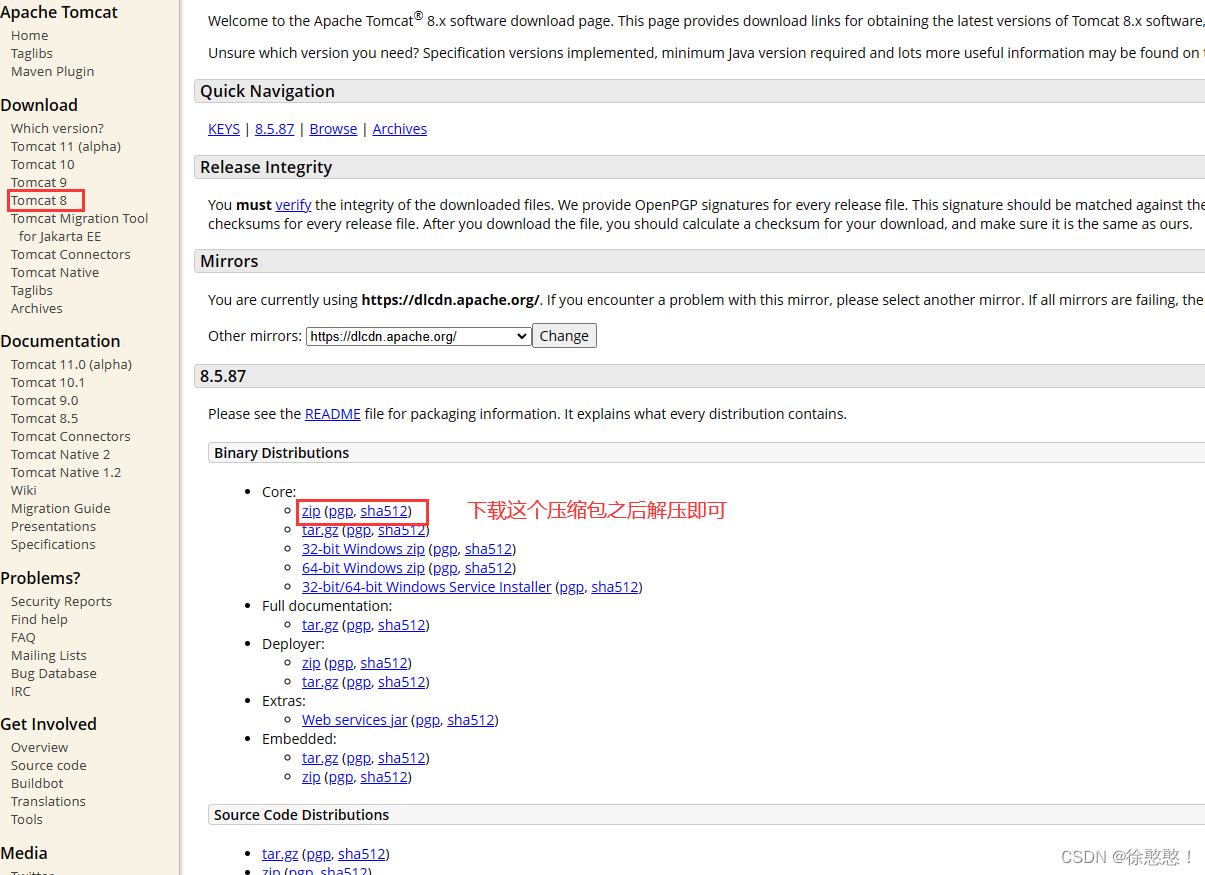Viewport: 1205px width, 875px height.
Task: Download Full documentation tar.gz file
Action: point(320,625)
